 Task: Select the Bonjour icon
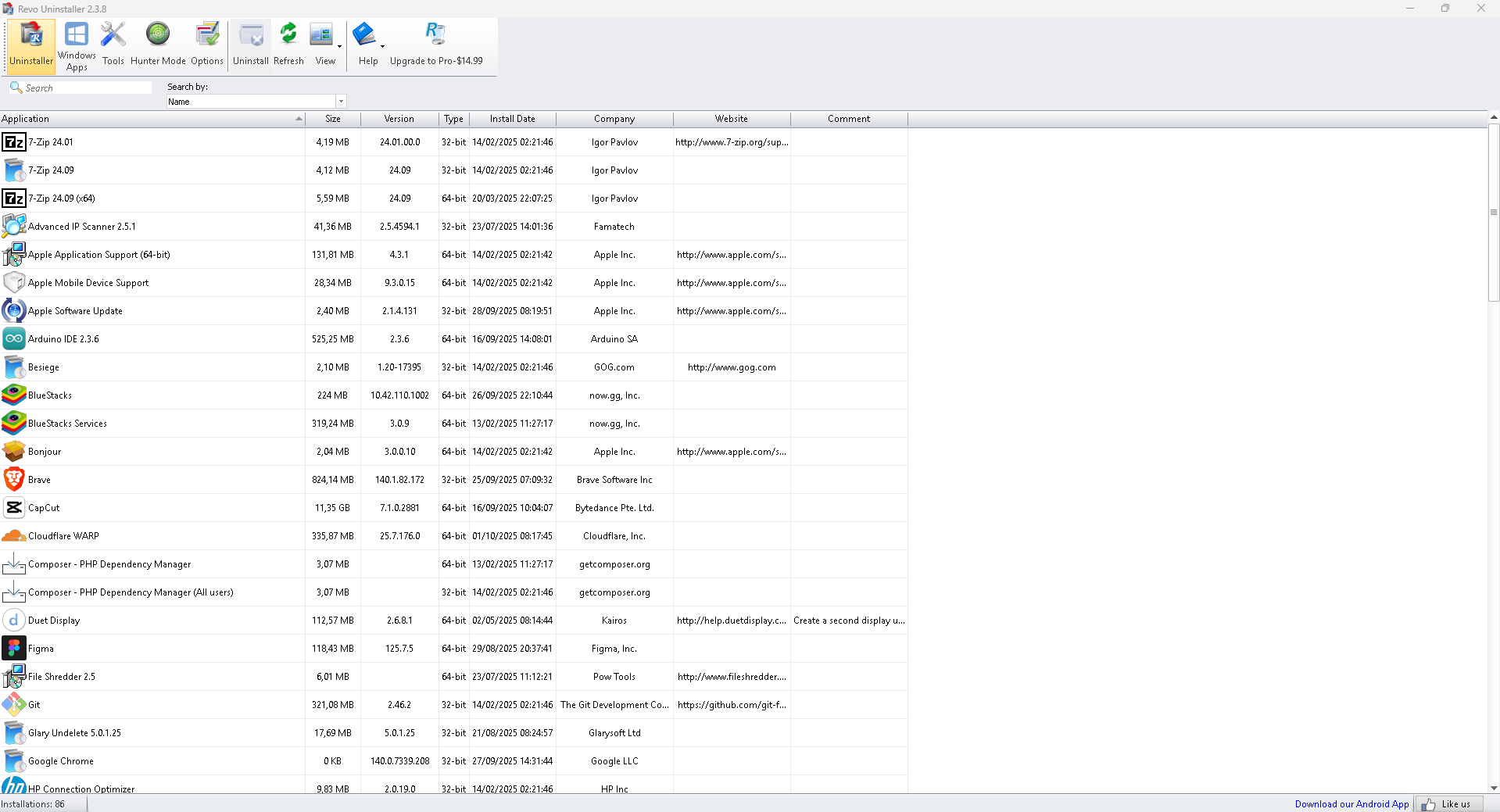[14, 452]
